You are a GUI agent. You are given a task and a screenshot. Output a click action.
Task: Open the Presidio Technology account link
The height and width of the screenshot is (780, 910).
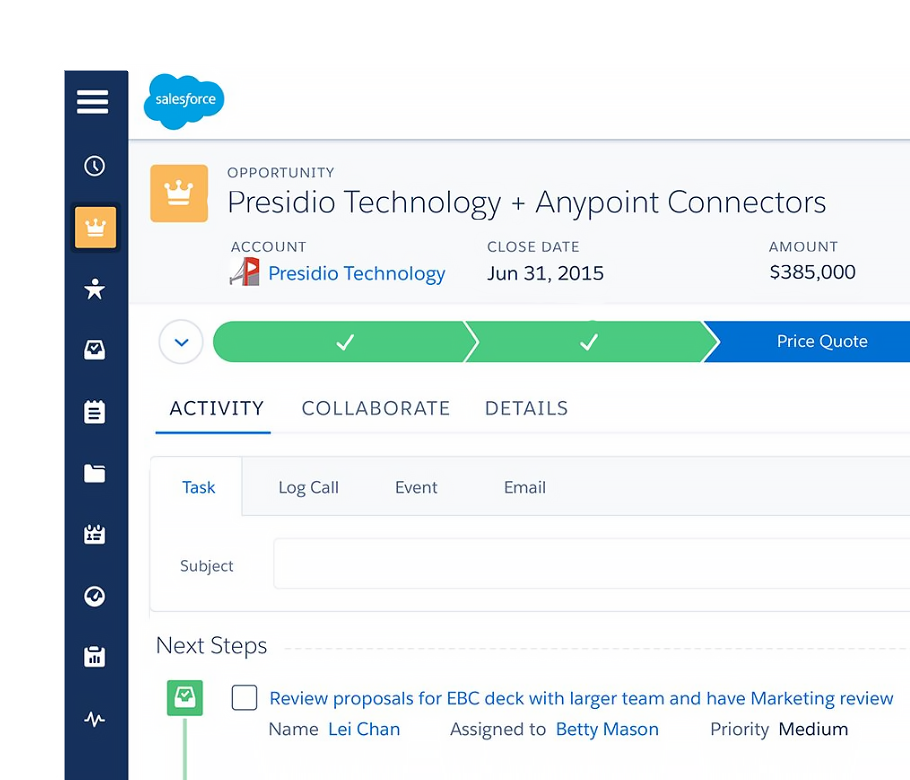point(356,273)
